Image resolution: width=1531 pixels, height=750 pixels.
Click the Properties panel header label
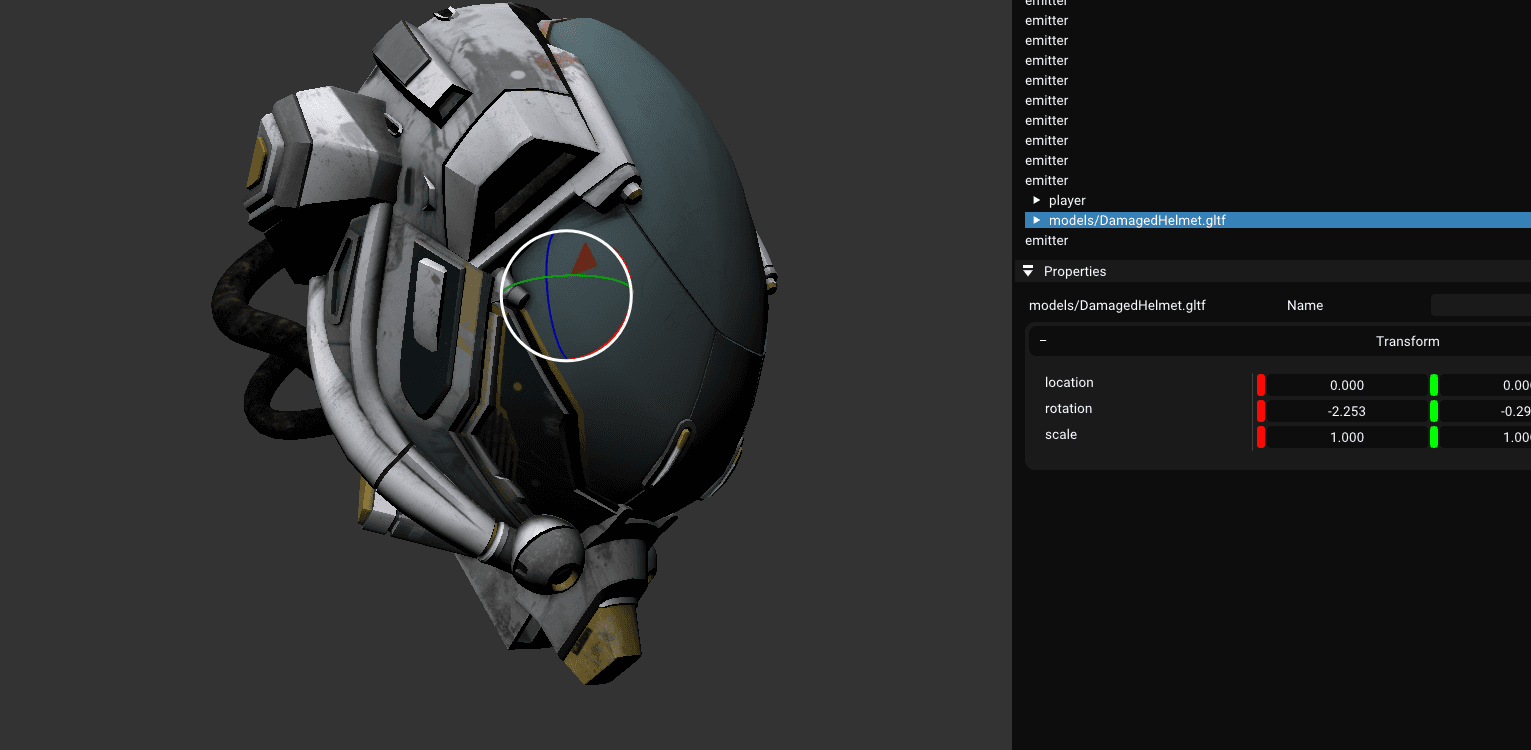coord(1075,272)
